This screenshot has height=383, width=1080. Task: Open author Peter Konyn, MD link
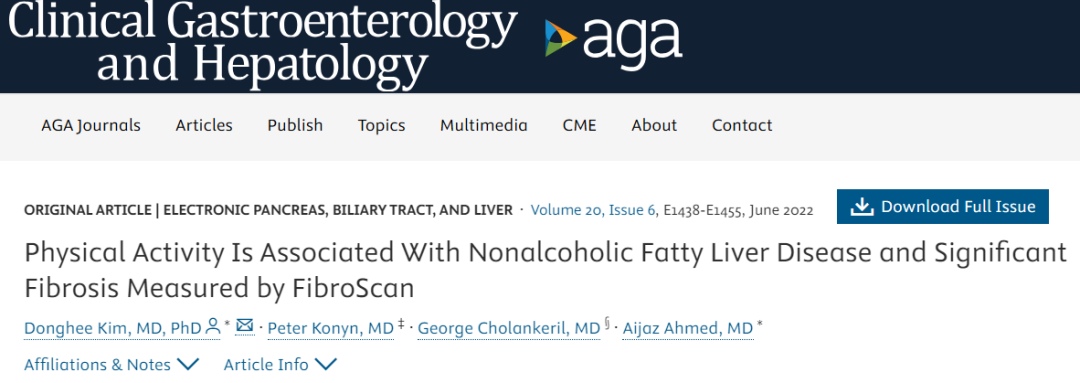click(331, 329)
